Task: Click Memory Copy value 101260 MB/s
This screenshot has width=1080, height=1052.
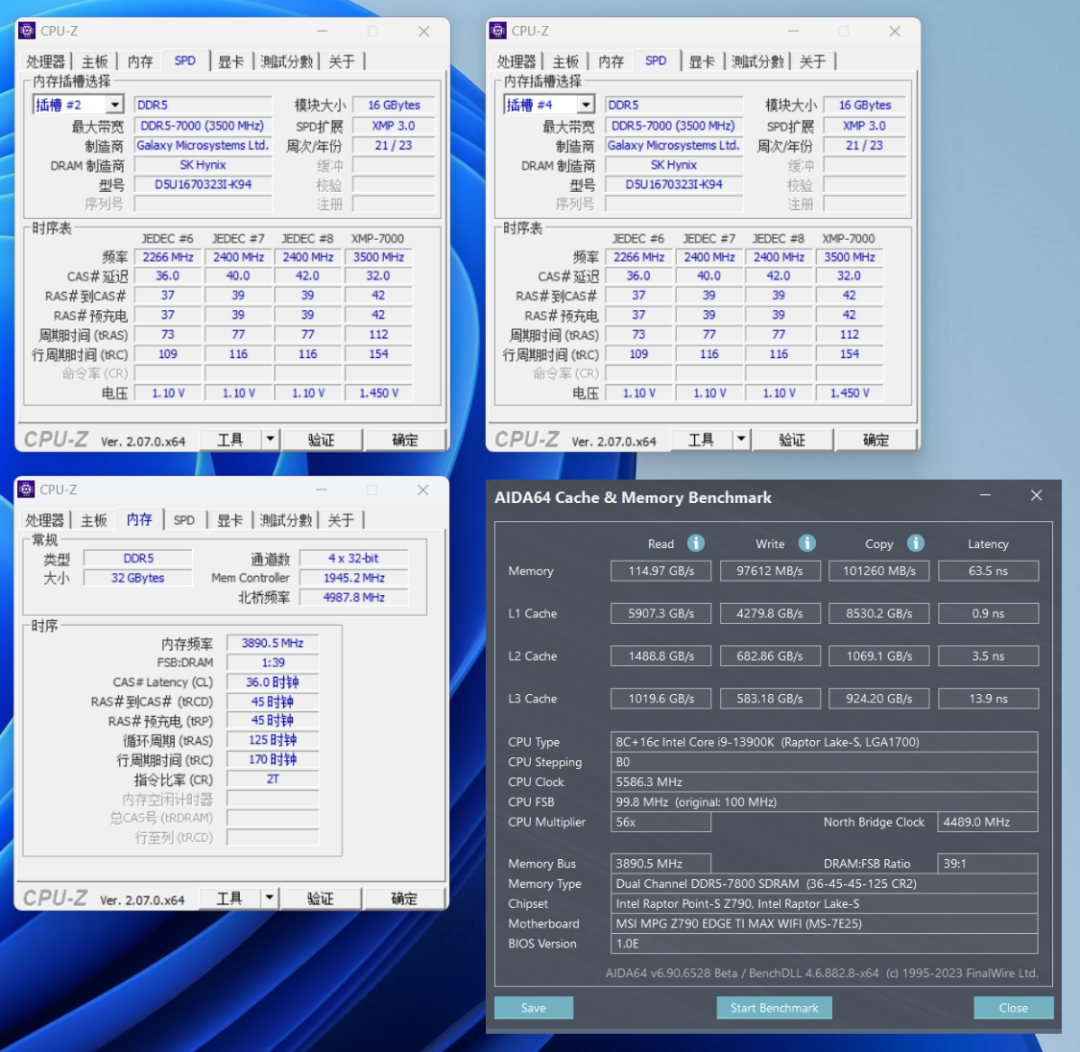Action: [879, 570]
